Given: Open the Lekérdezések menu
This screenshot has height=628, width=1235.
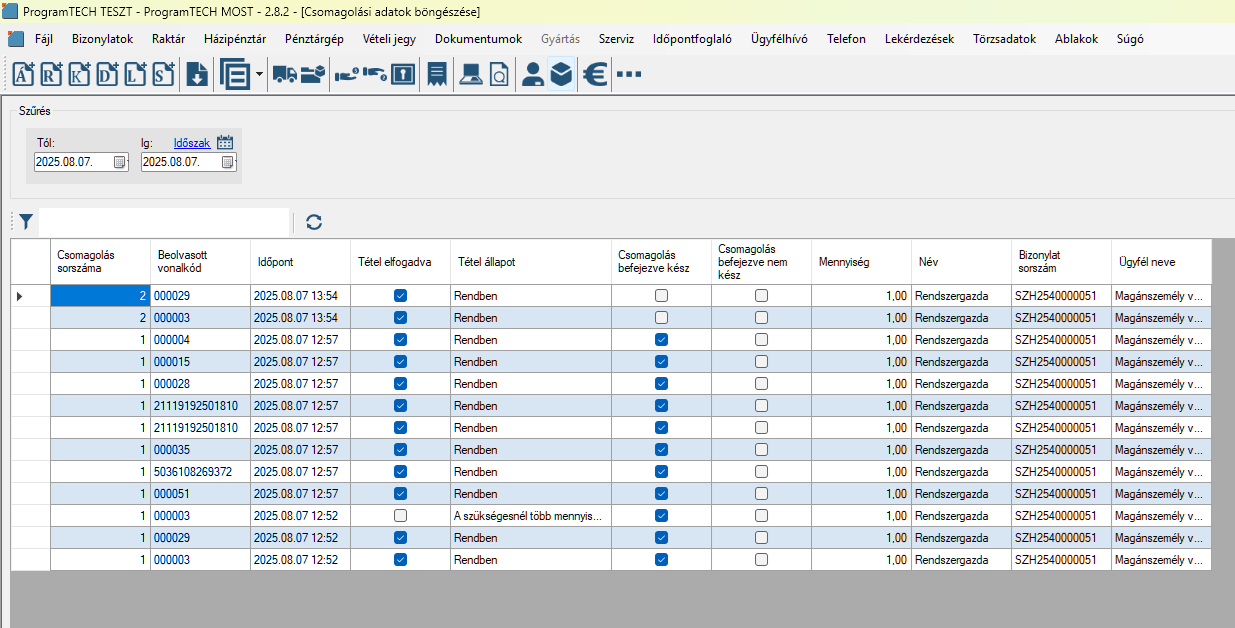Looking at the screenshot, I should (919, 39).
